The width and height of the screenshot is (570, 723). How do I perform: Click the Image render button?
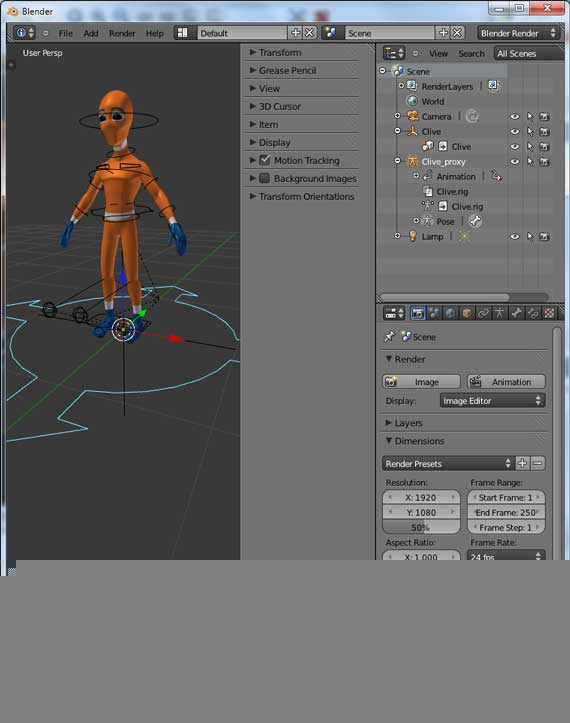(x=422, y=381)
